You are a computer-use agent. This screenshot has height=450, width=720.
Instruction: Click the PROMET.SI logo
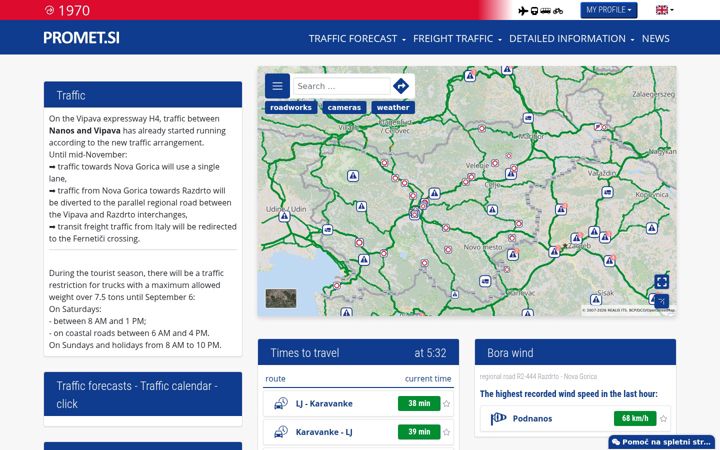click(x=81, y=38)
